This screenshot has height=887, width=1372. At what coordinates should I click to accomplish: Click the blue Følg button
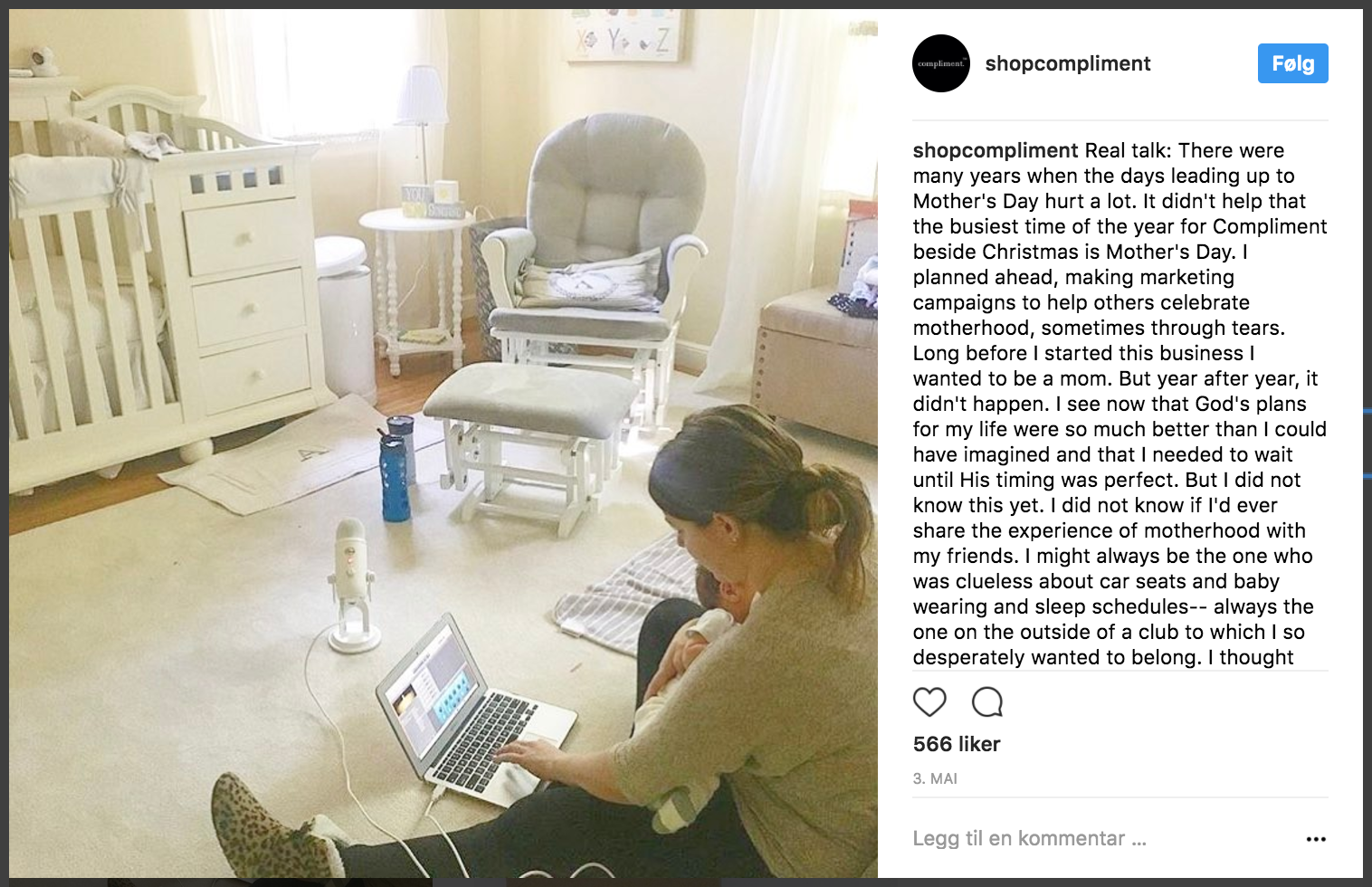pos(1292,63)
